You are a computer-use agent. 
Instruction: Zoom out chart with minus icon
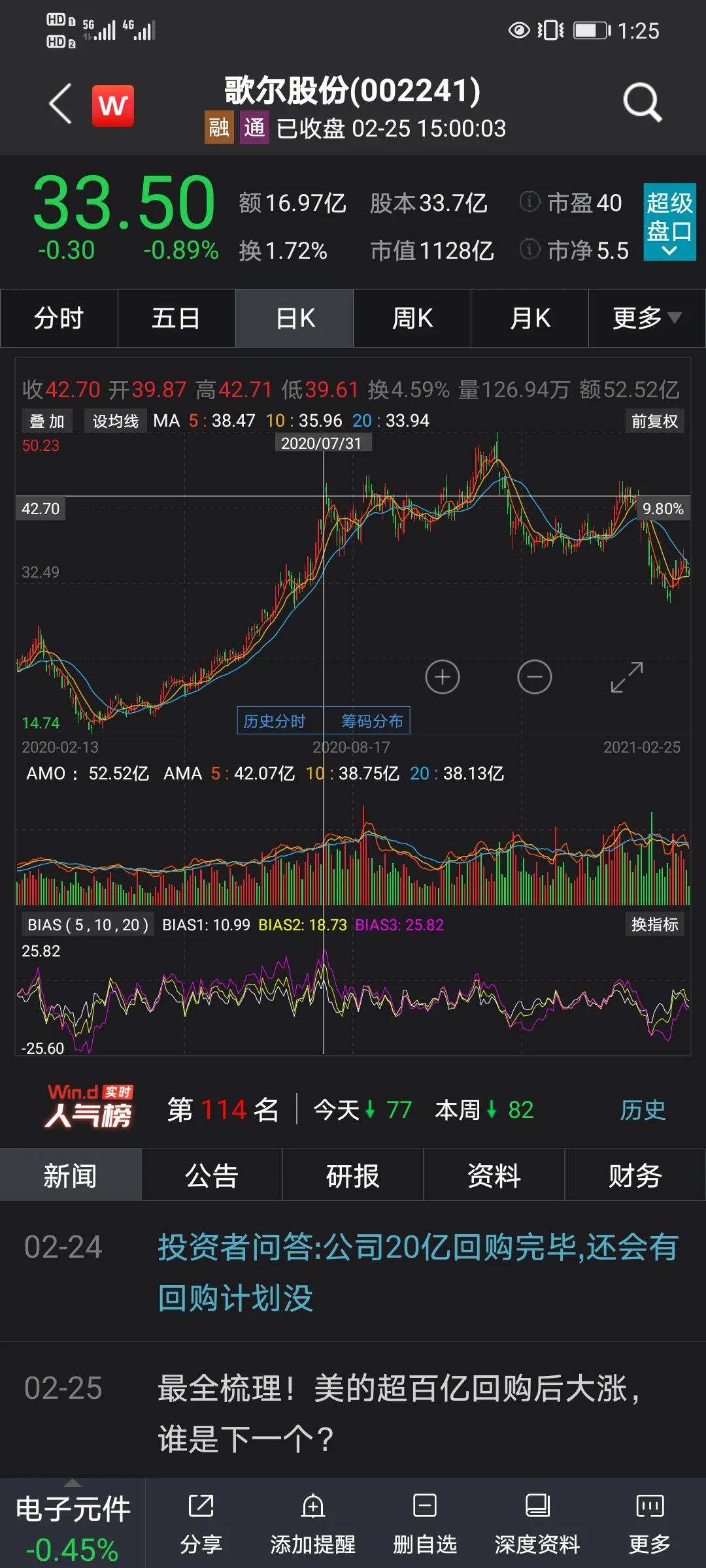click(535, 677)
